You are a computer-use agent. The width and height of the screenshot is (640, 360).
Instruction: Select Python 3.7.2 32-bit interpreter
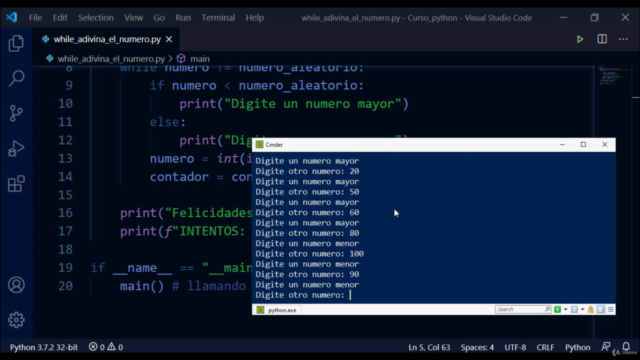[x=44, y=347]
